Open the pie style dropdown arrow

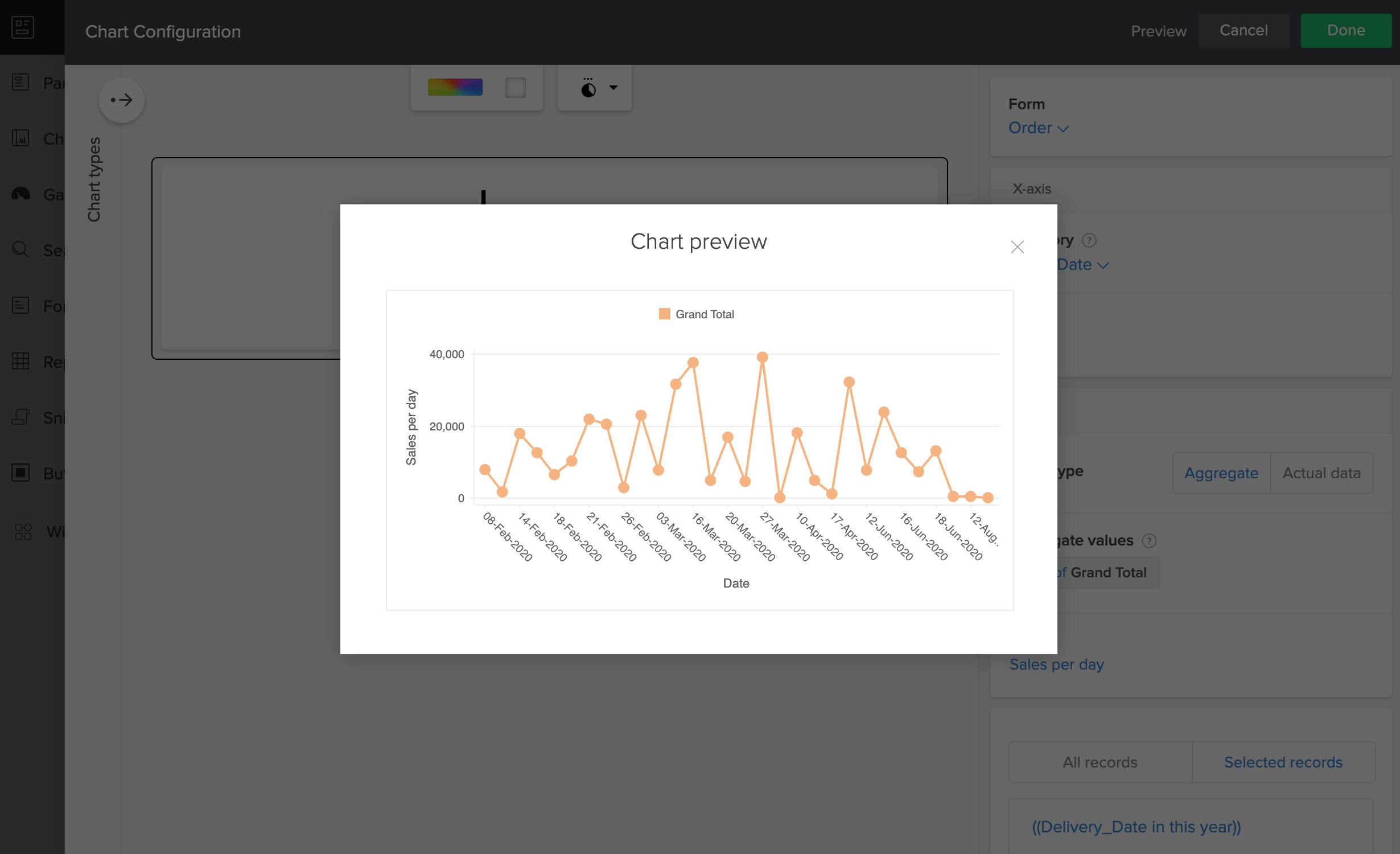(613, 88)
